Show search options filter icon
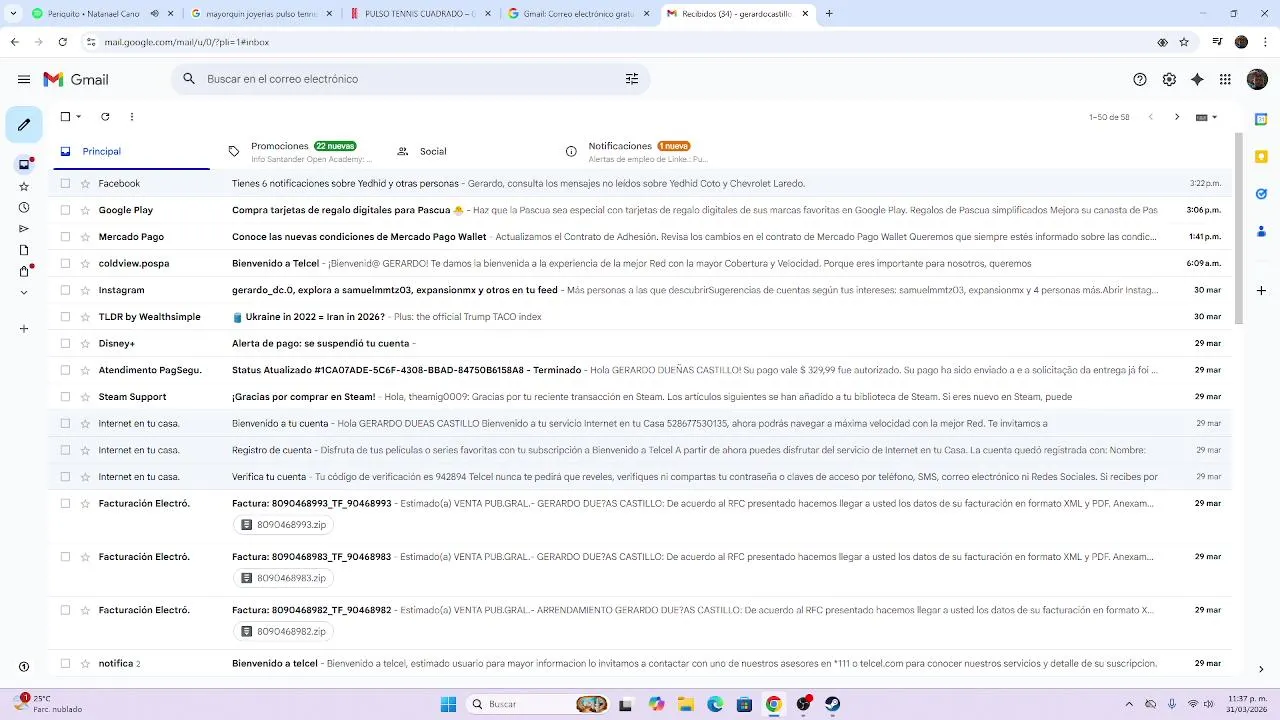Viewport: 1280px width, 720px height. click(632, 79)
